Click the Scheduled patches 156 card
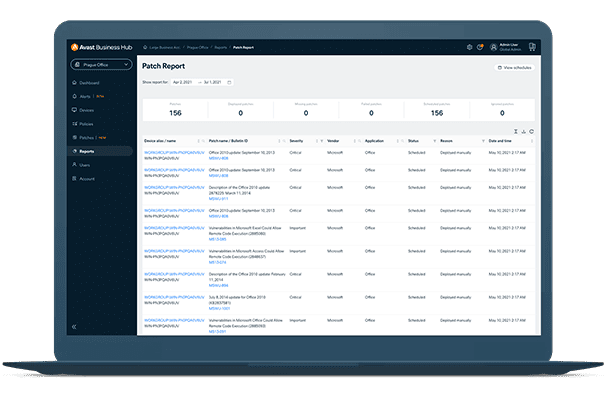The image size is (608, 405). pyautogui.click(x=437, y=110)
